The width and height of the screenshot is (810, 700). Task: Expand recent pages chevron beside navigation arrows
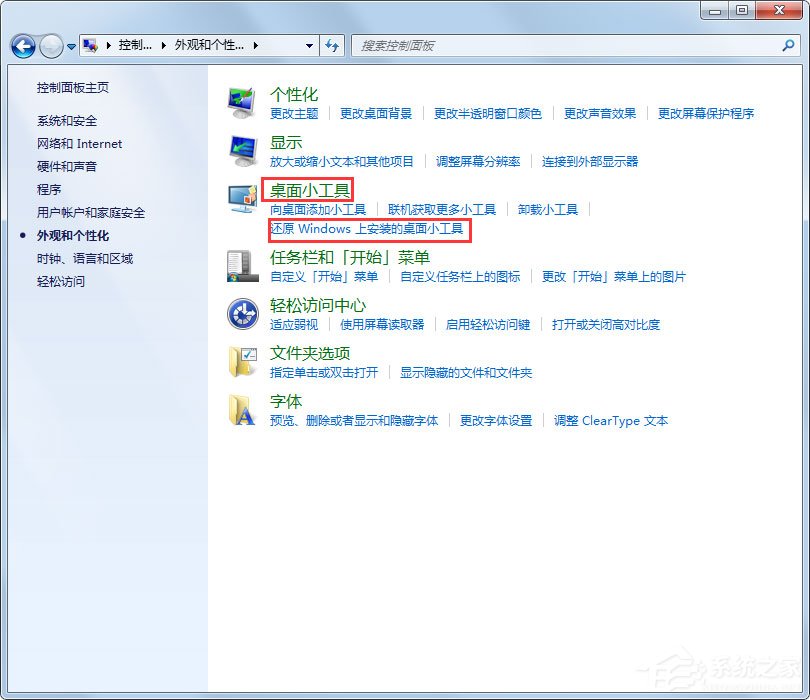69,46
